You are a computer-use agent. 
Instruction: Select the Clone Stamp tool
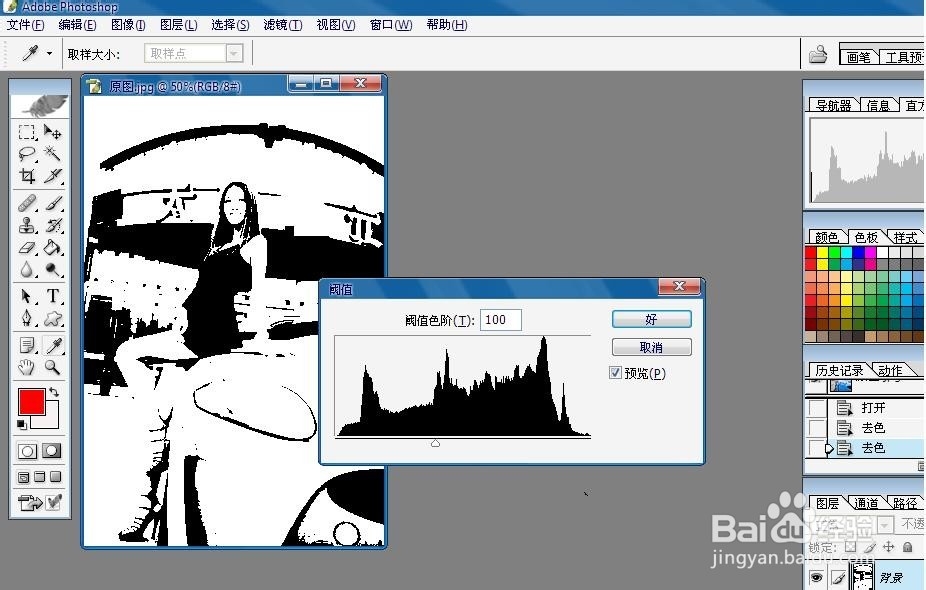[27, 225]
